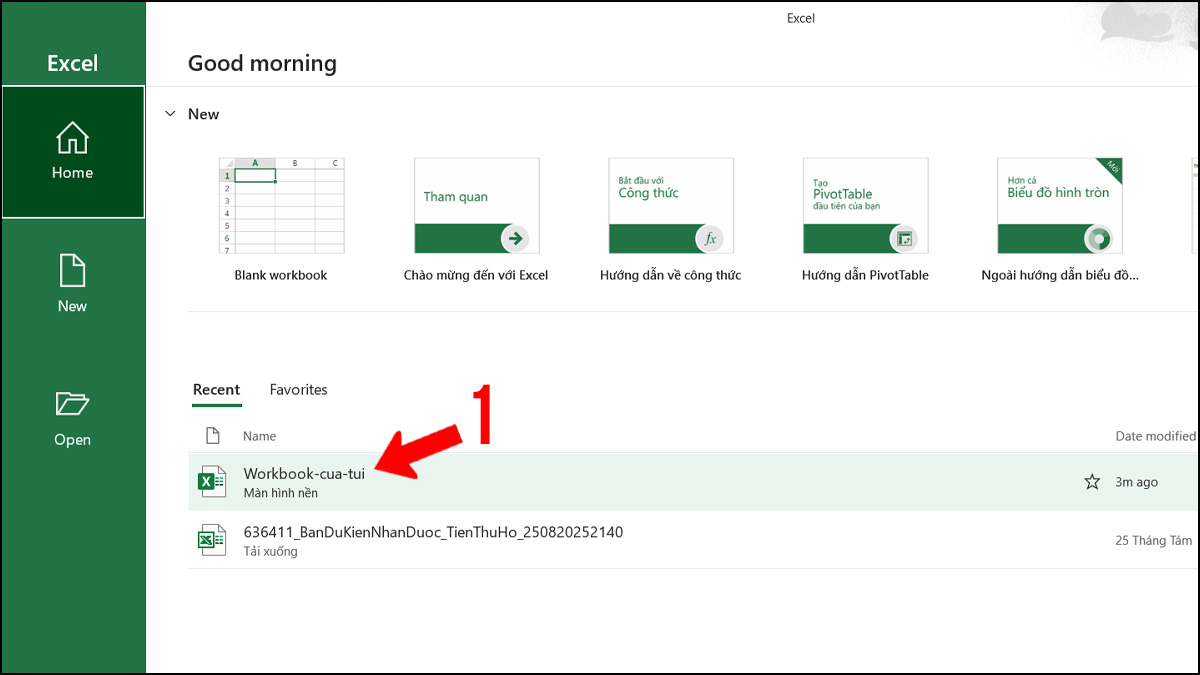Viewport: 1200px width, 675px height.
Task: Open the Biểu đồ hình tròn tutorial template
Action: pyautogui.click(x=1060, y=219)
